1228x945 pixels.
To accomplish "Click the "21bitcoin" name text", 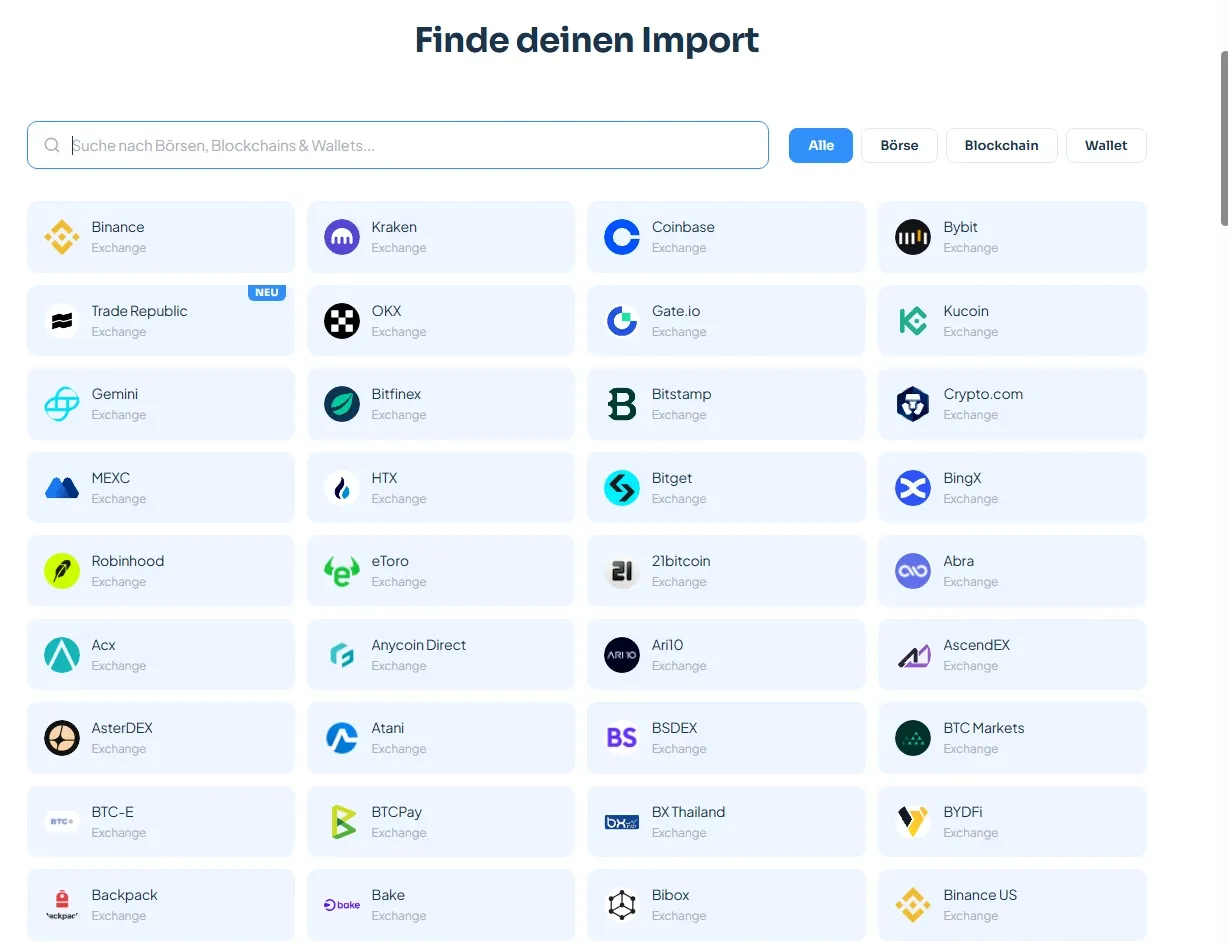I will 681,561.
